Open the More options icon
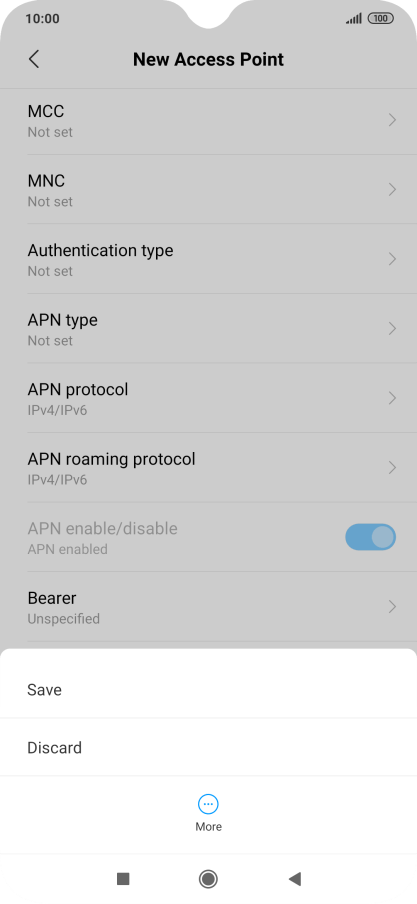The image size is (417, 904). click(x=208, y=804)
